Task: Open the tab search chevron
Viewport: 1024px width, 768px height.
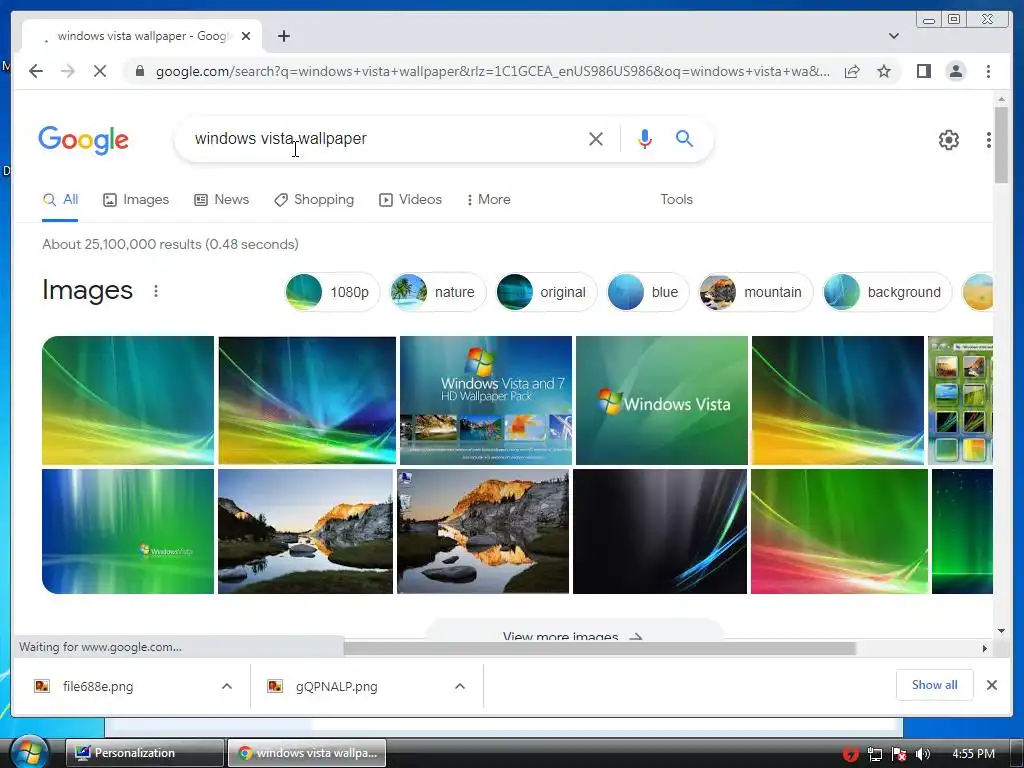Action: [894, 36]
